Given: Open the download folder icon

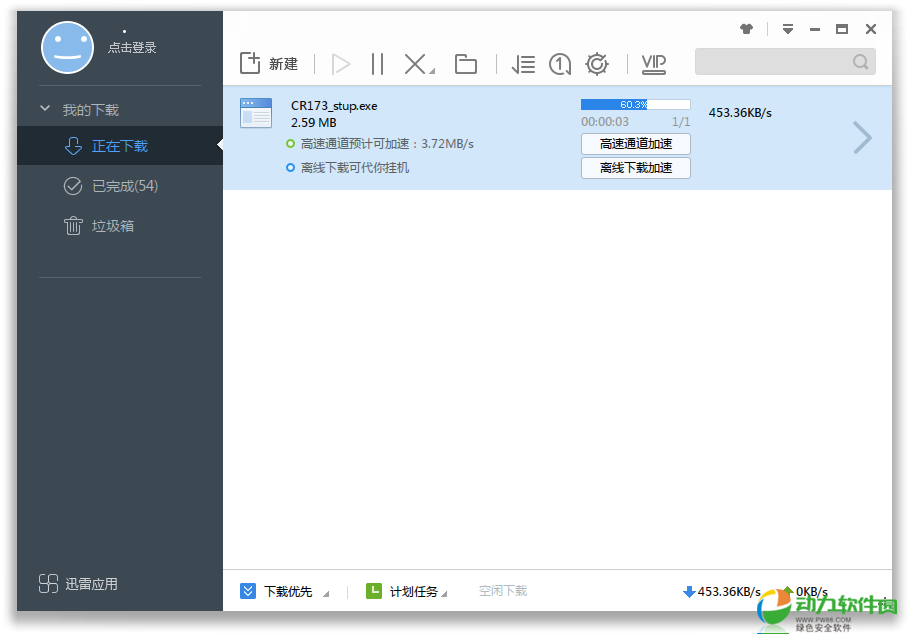Looking at the screenshot, I should tap(466, 64).
